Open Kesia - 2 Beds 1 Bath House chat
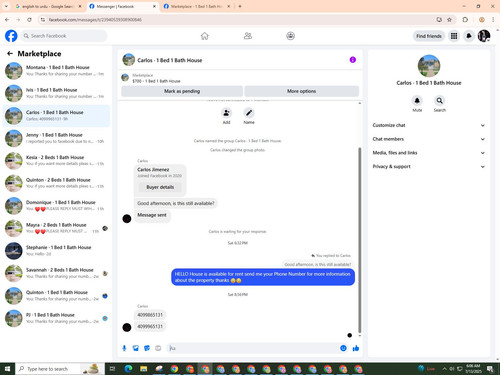 56,161
